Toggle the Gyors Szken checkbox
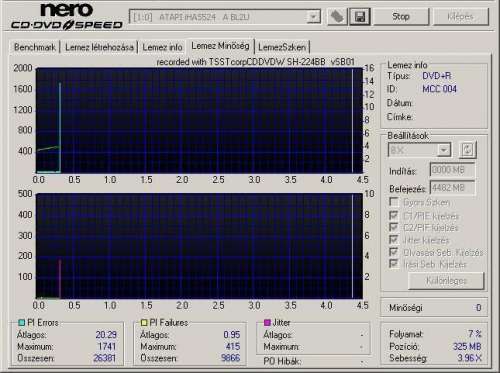 [394, 202]
